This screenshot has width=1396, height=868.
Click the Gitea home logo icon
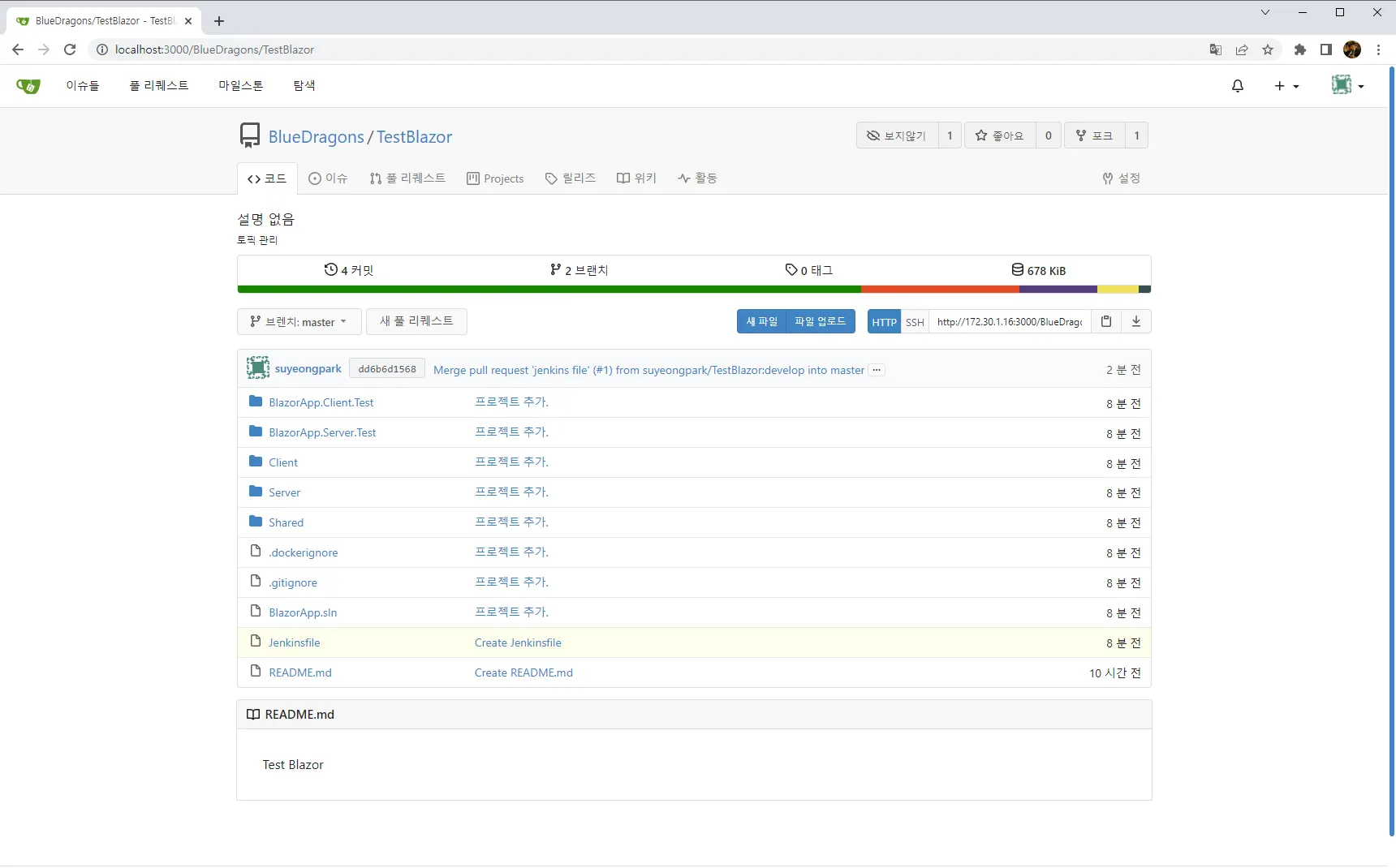pyautogui.click(x=28, y=86)
